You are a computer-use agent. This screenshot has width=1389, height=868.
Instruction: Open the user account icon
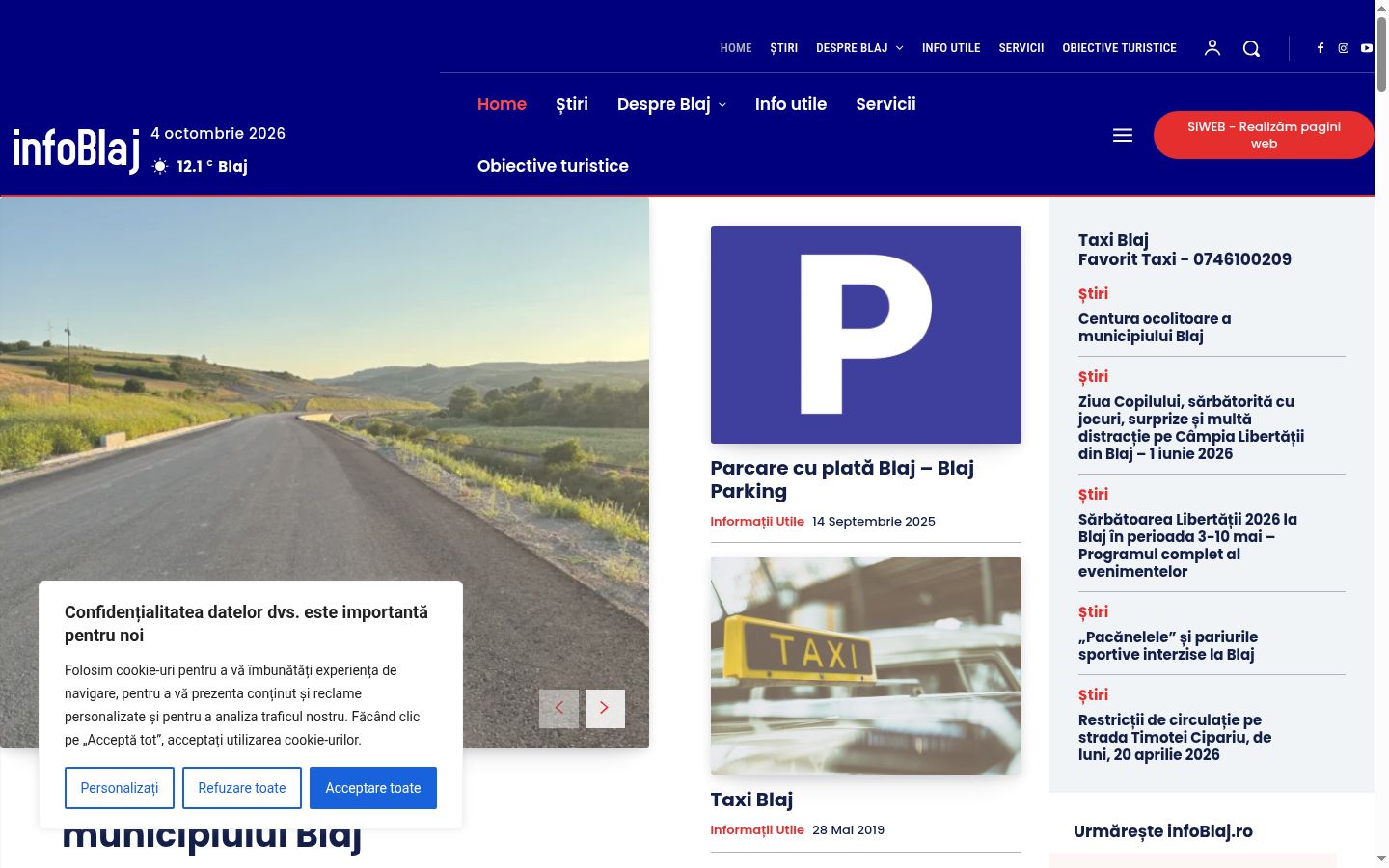click(x=1212, y=47)
